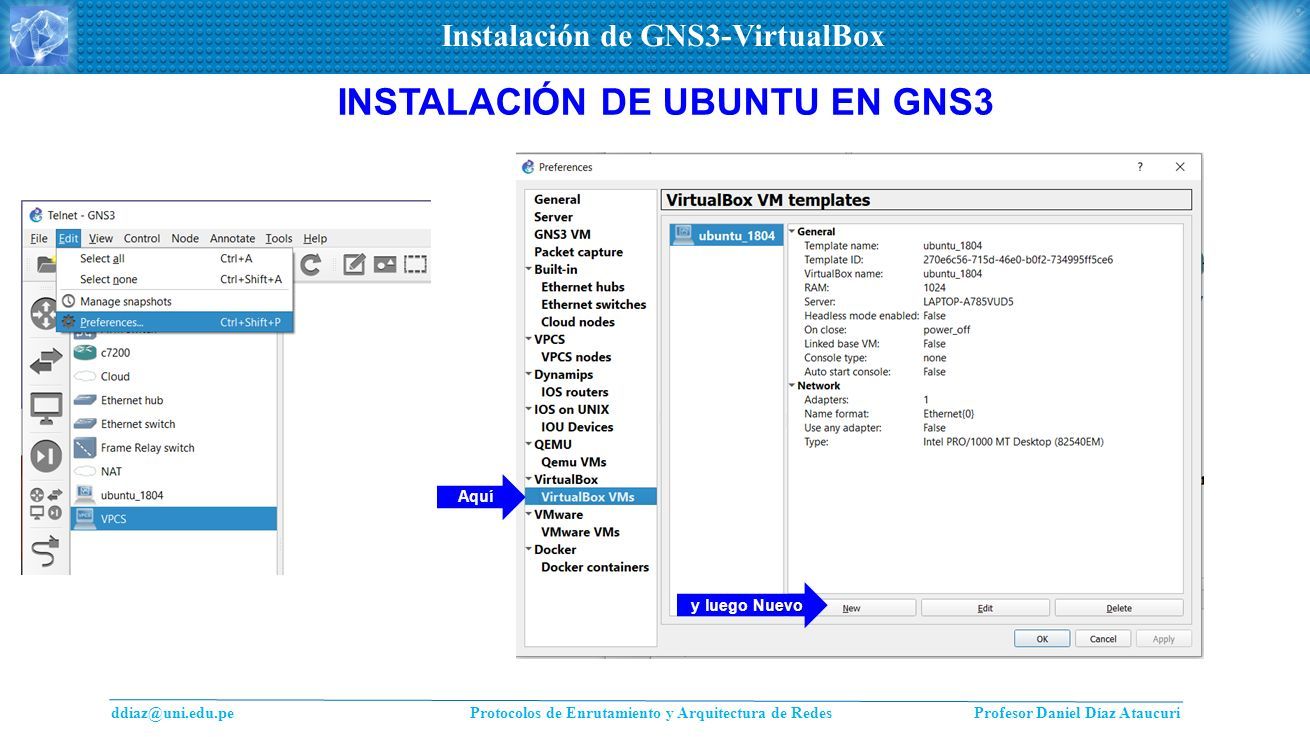Click the Cloud node icon in device list
This screenshot has width=1310, height=737.
84,376
